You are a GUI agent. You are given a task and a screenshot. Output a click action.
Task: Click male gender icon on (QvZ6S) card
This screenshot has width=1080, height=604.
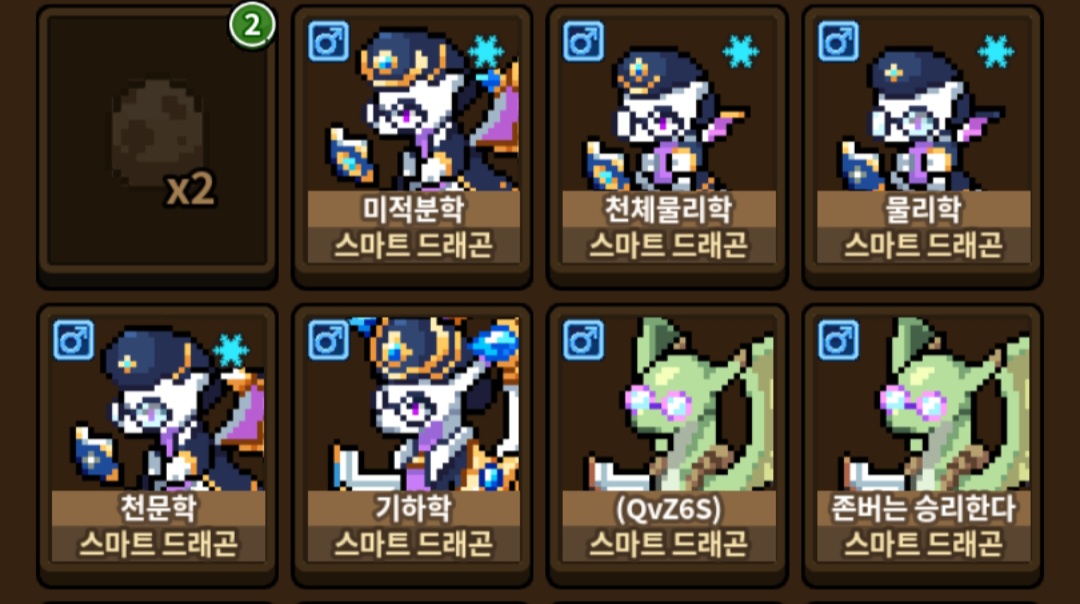(x=583, y=340)
